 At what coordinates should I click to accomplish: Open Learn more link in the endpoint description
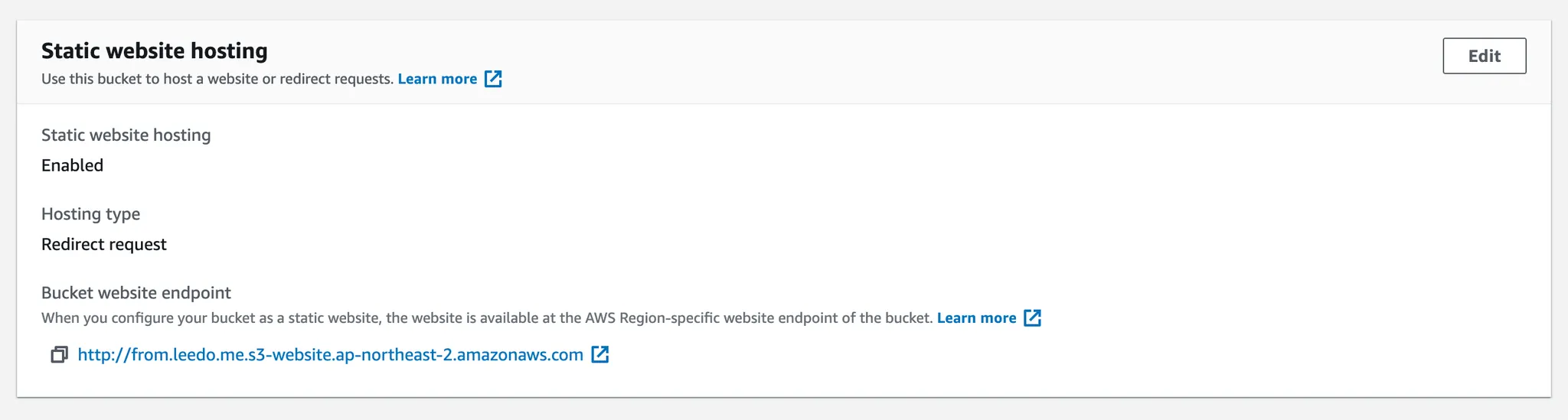click(976, 318)
